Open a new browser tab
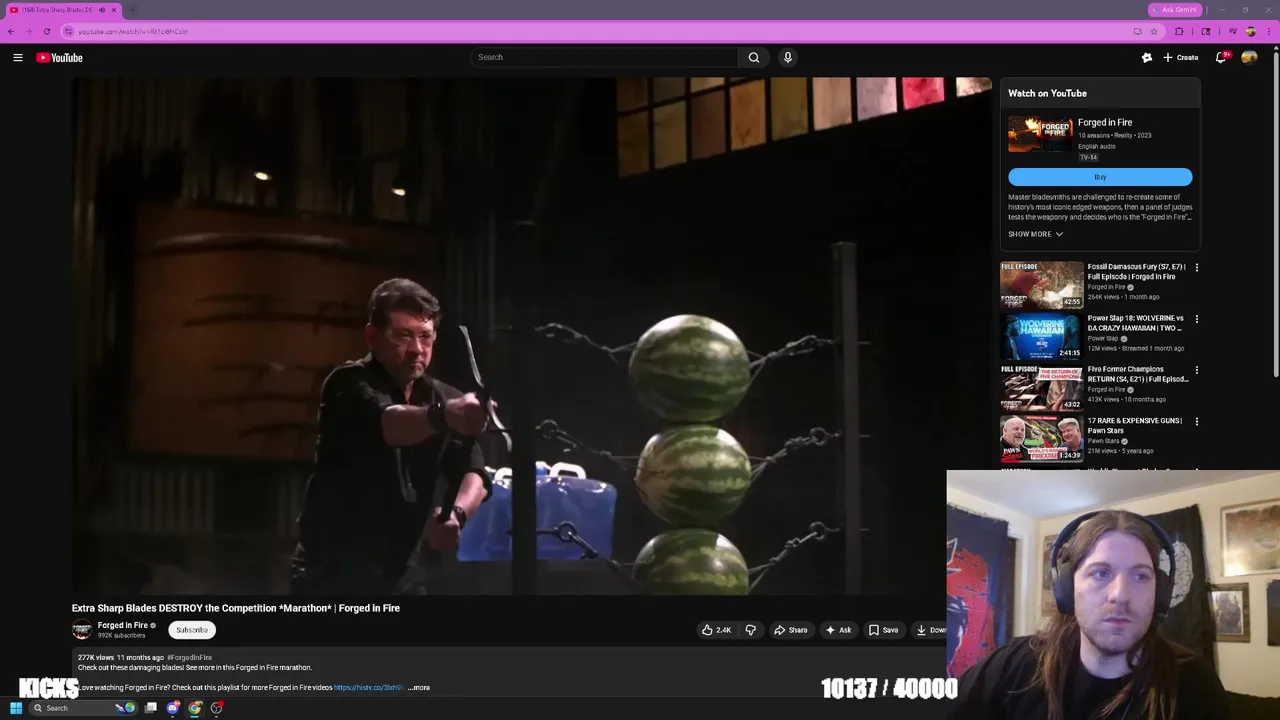The width and height of the screenshot is (1280, 720). coord(132,10)
